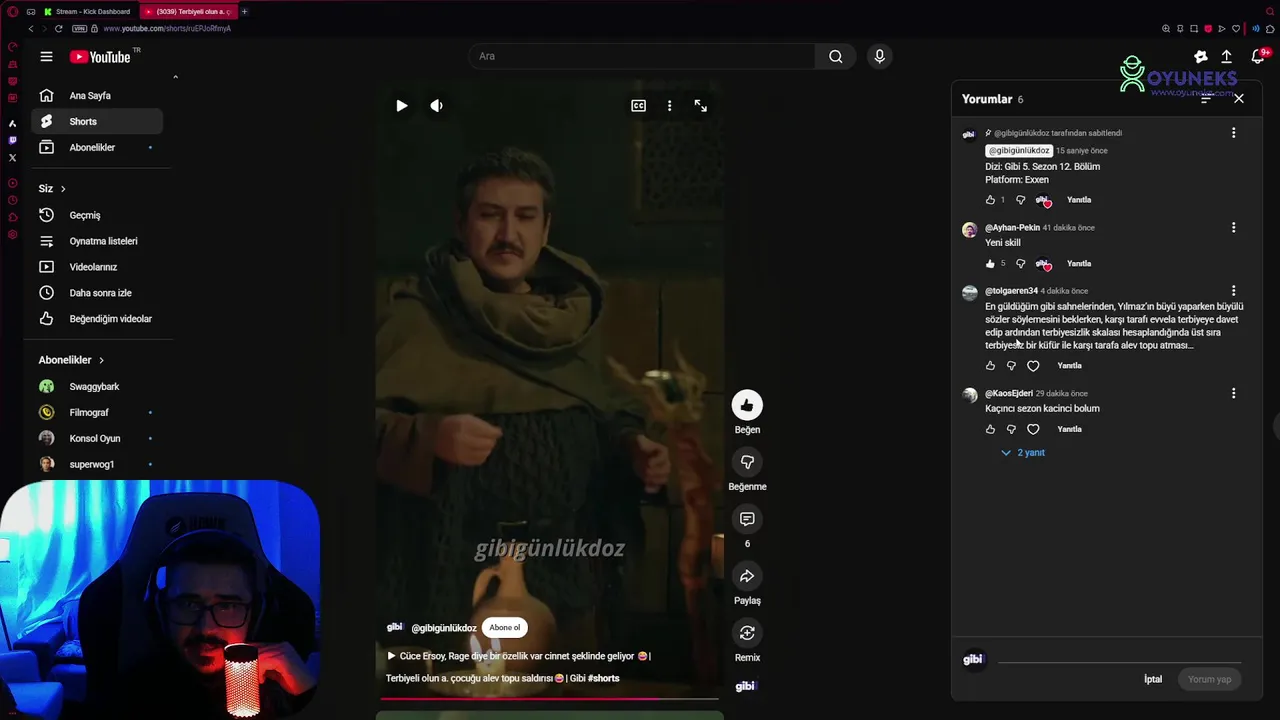Open the Remix option
Screen dimensions: 1280x720
tap(747, 633)
